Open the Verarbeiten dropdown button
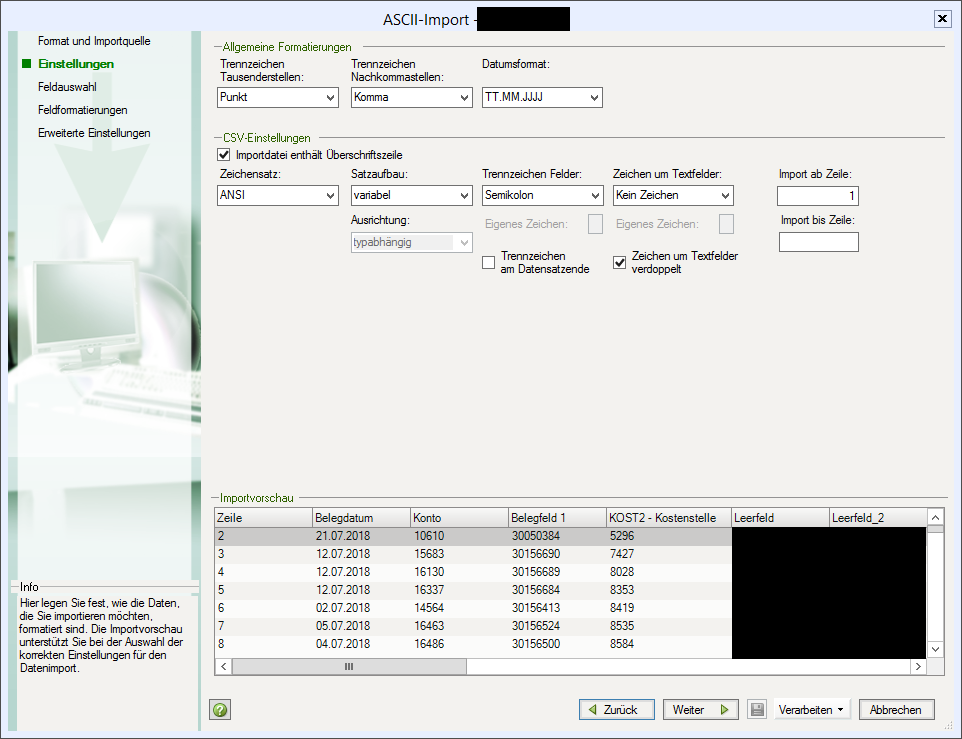The image size is (962, 739). (x=810, y=710)
